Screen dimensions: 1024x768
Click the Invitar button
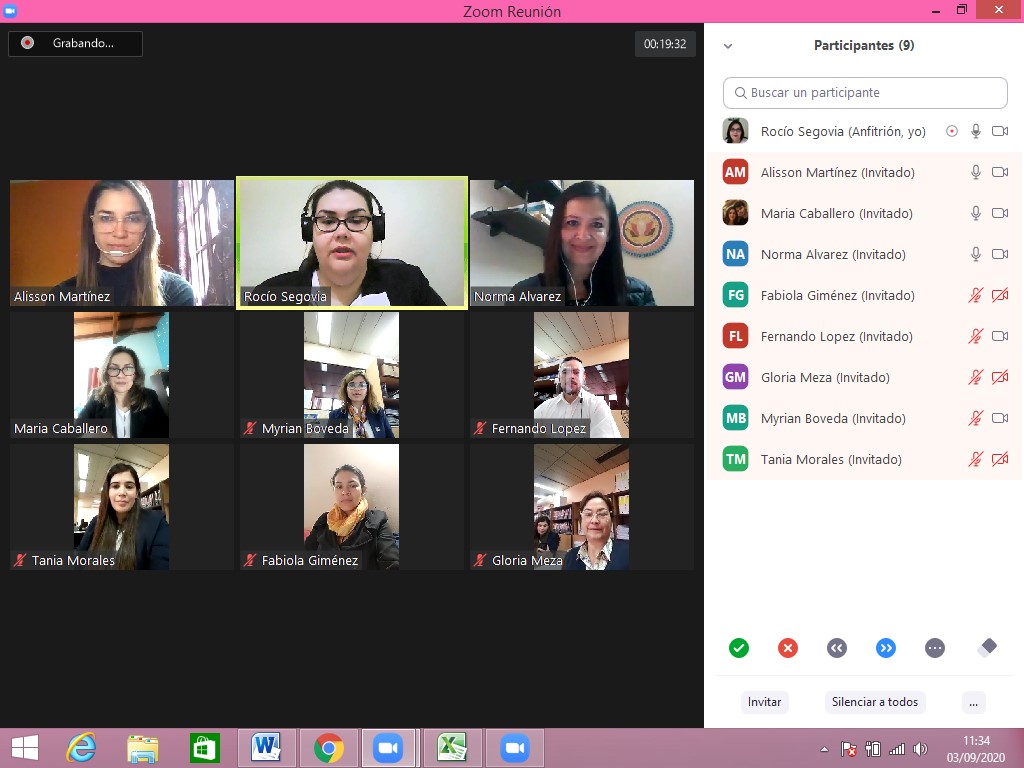[x=764, y=702]
